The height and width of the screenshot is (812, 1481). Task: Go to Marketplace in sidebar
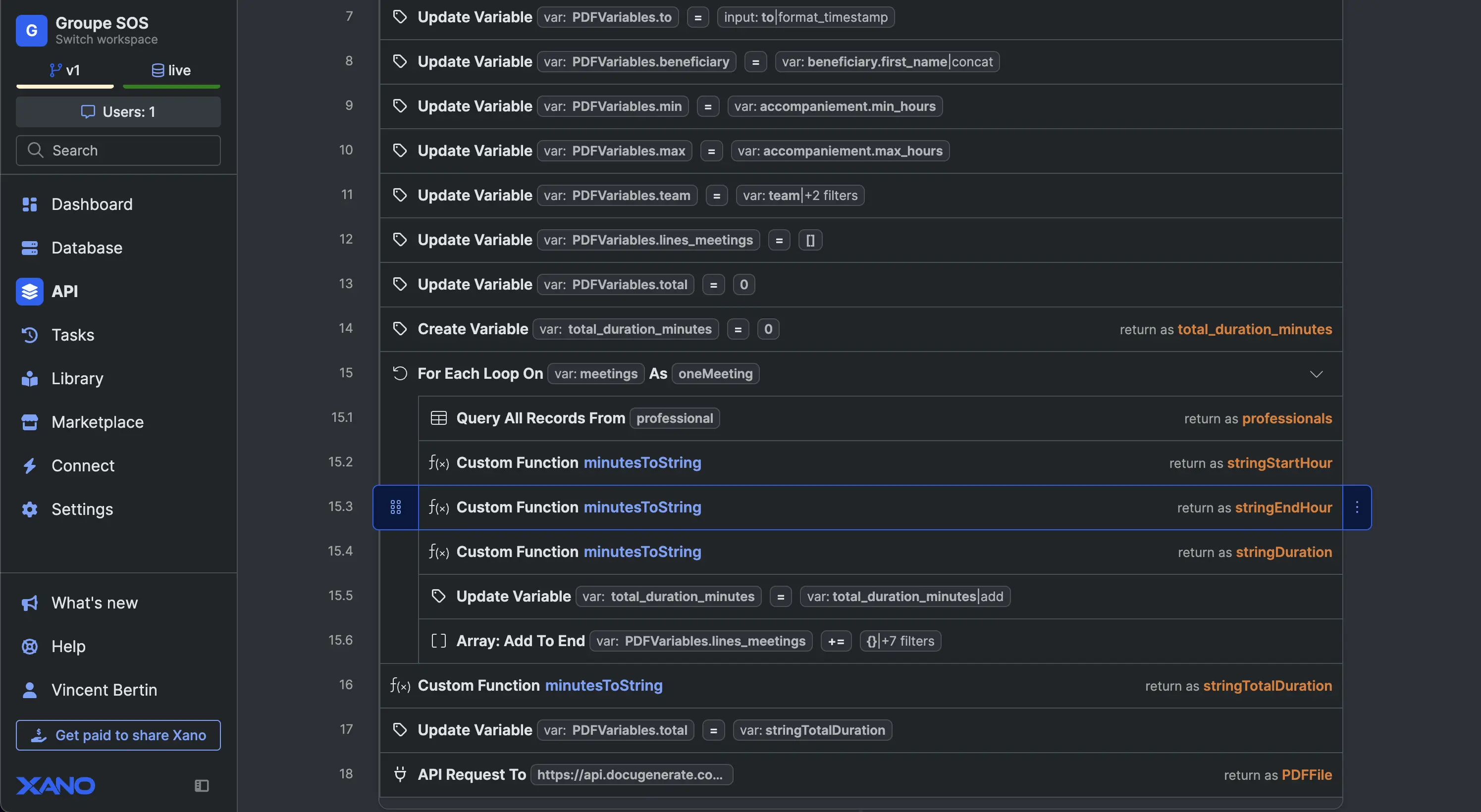97,422
